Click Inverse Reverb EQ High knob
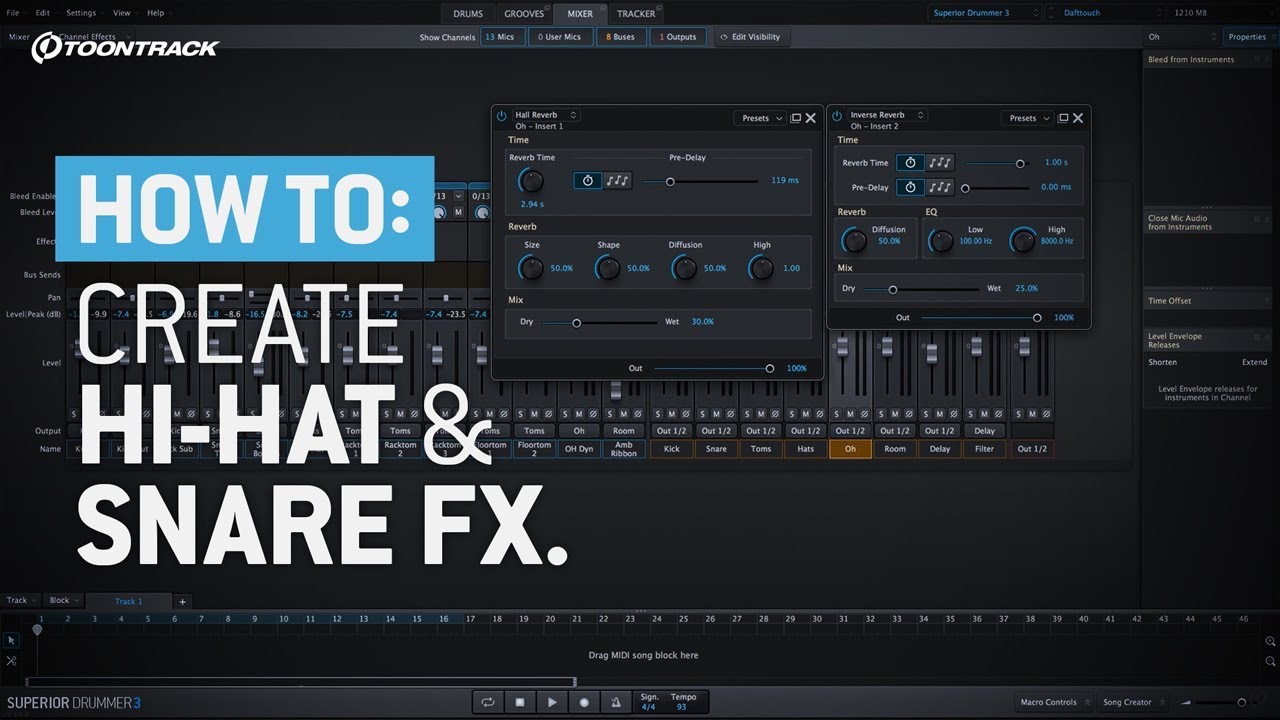The width and height of the screenshot is (1280, 720). click(x=1023, y=241)
